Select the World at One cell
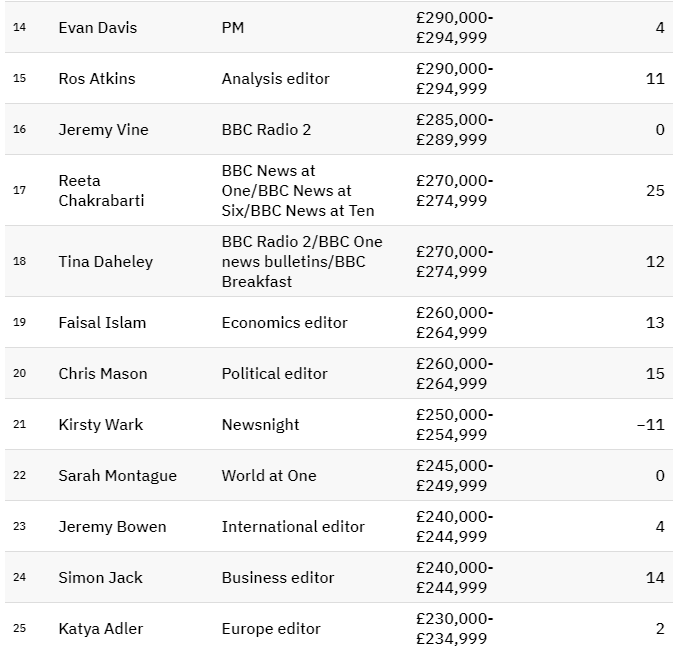 point(269,475)
